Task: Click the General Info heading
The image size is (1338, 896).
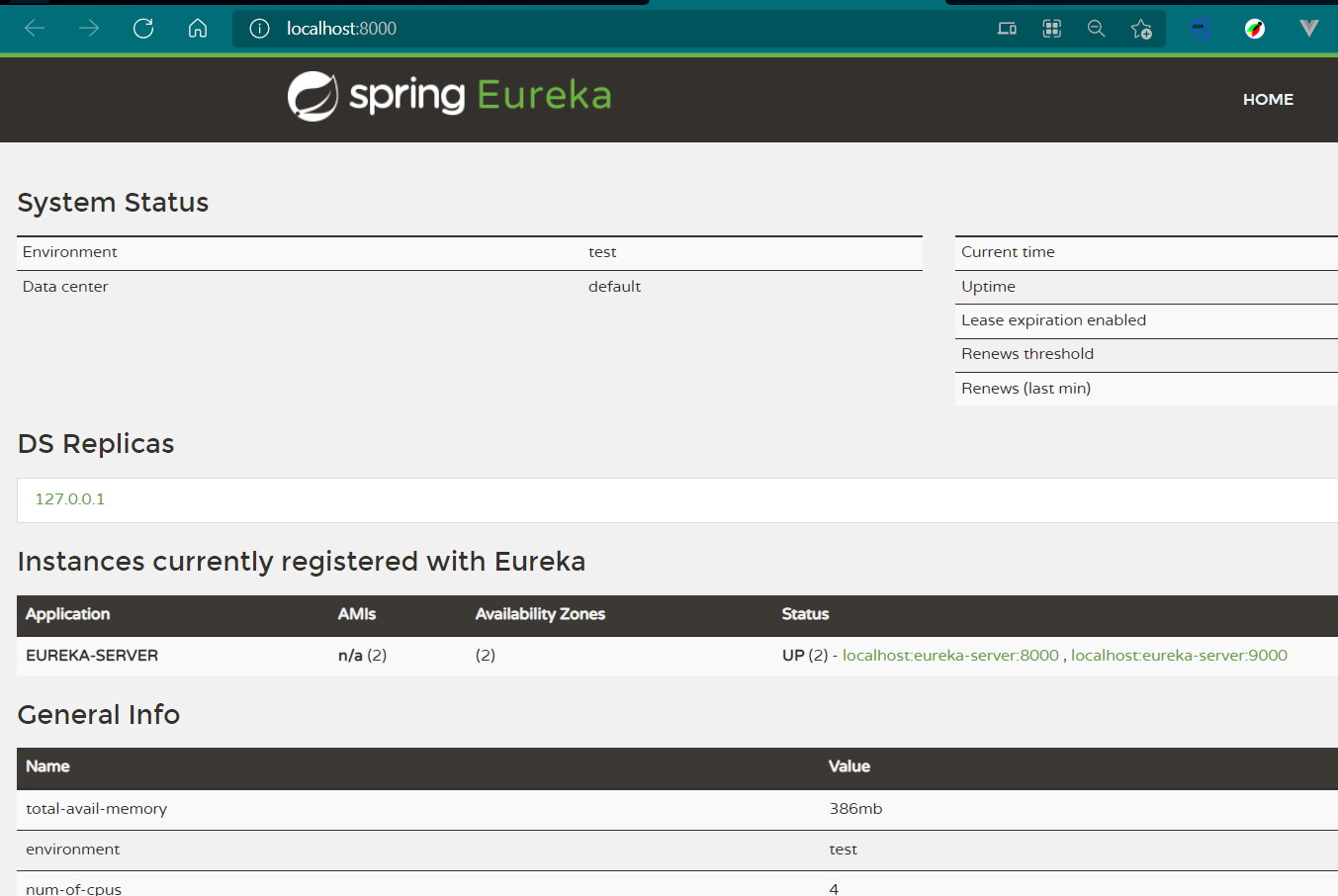Action: coord(99,715)
